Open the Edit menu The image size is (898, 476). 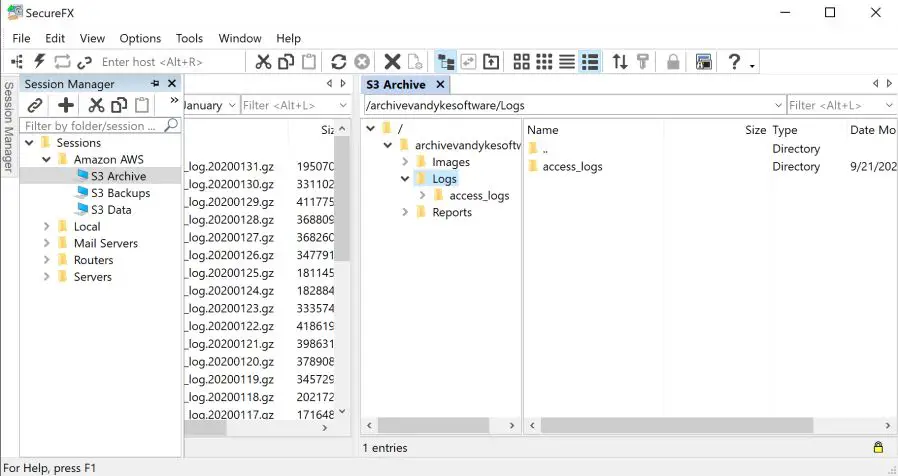pyautogui.click(x=55, y=38)
